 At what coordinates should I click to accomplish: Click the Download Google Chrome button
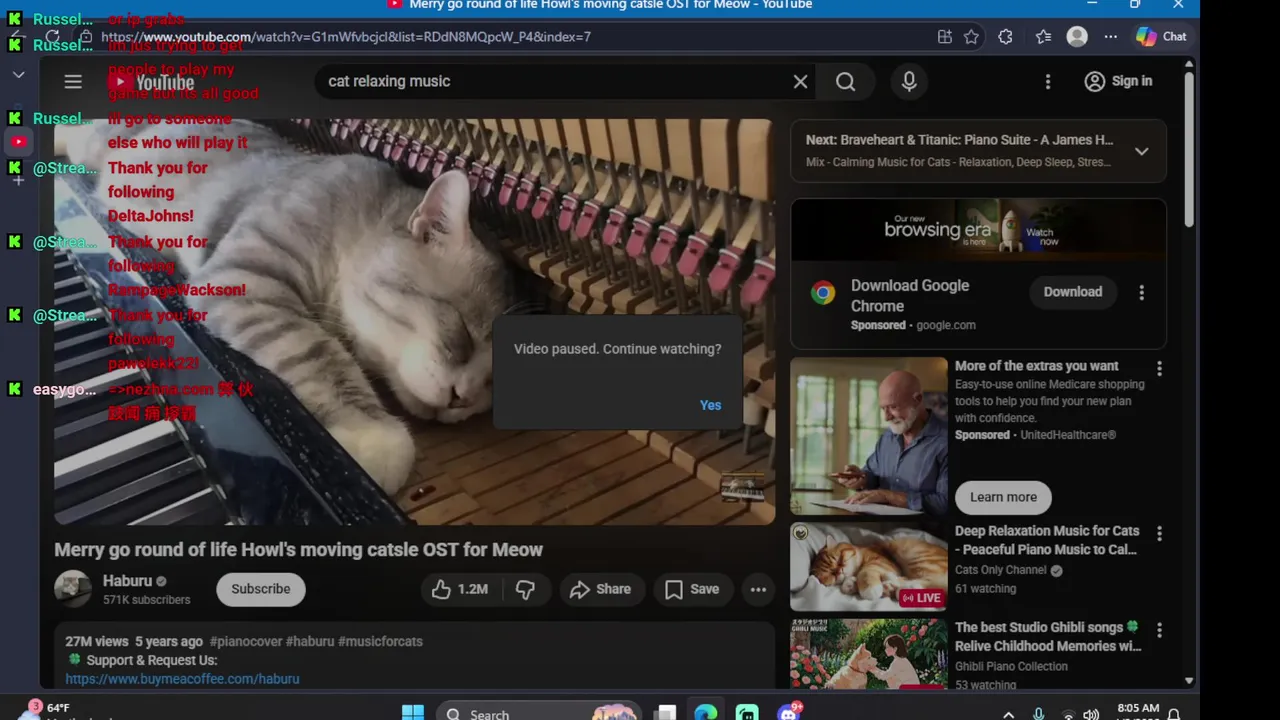1073,292
